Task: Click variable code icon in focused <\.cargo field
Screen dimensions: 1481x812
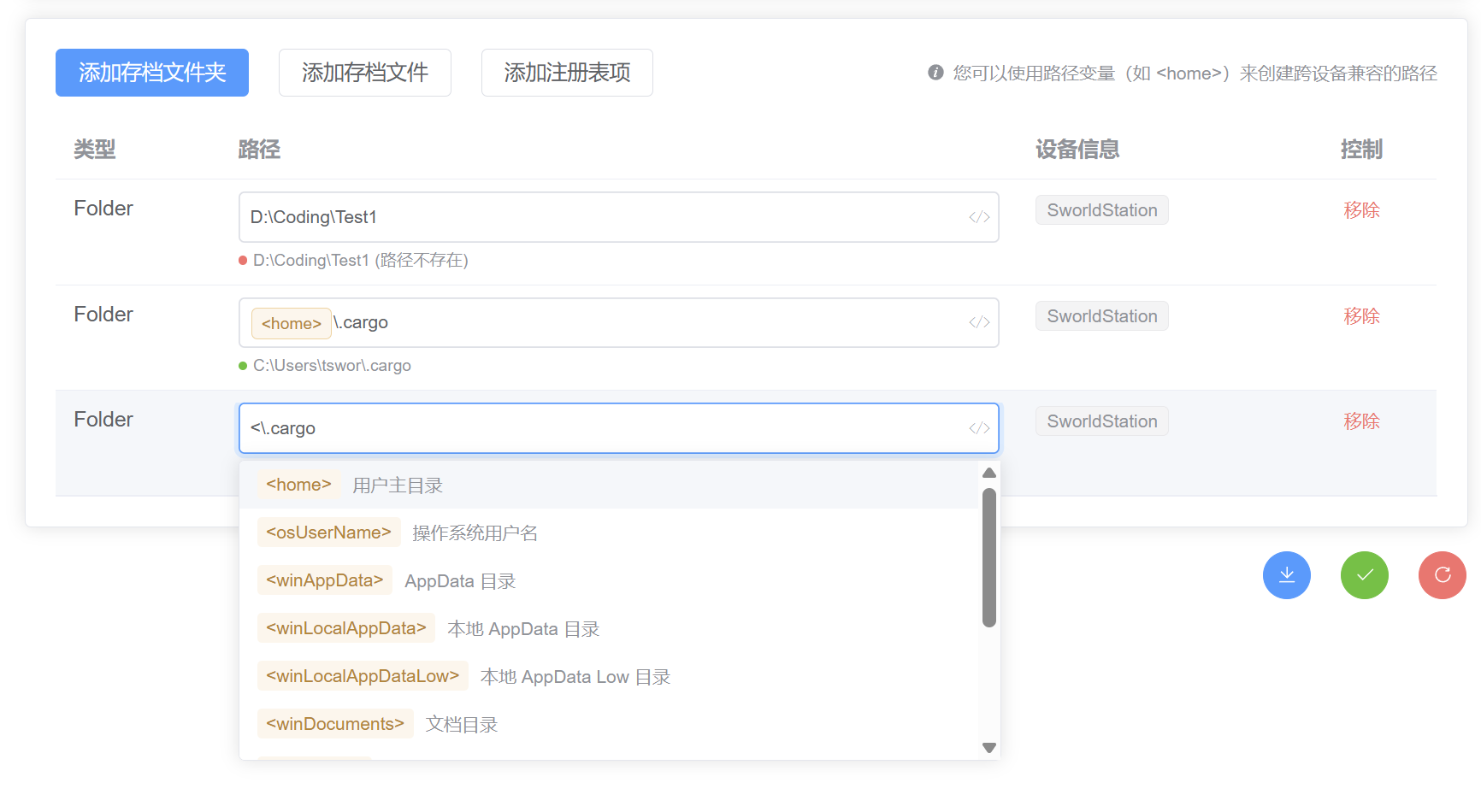Action: coord(979,428)
